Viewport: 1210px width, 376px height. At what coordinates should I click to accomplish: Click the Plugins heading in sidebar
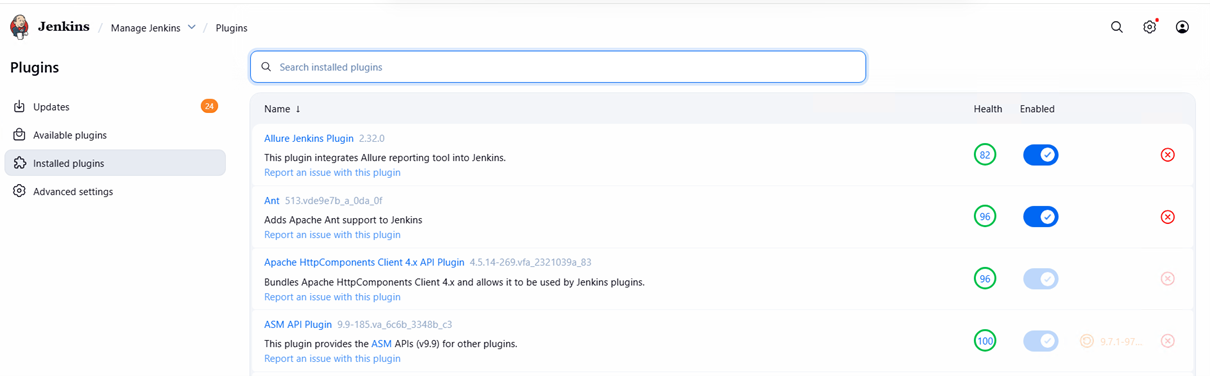tap(34, 68)
